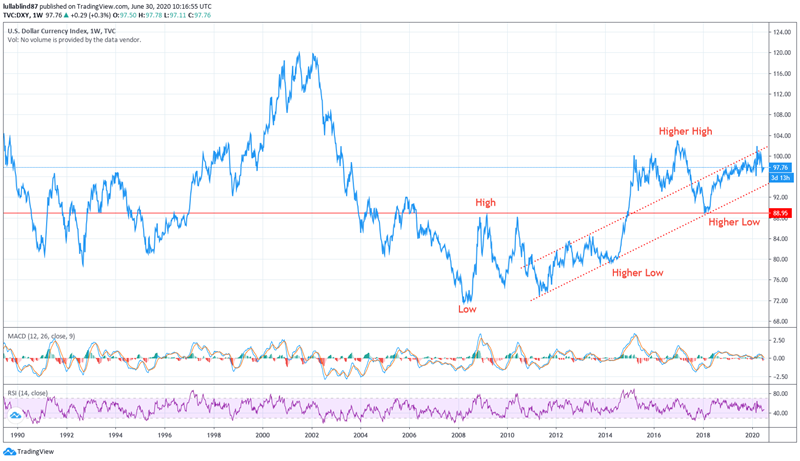Select the 'Higher Low' label near 2014
The width and height of the screenshot is (800, 461).
(638, 272)
